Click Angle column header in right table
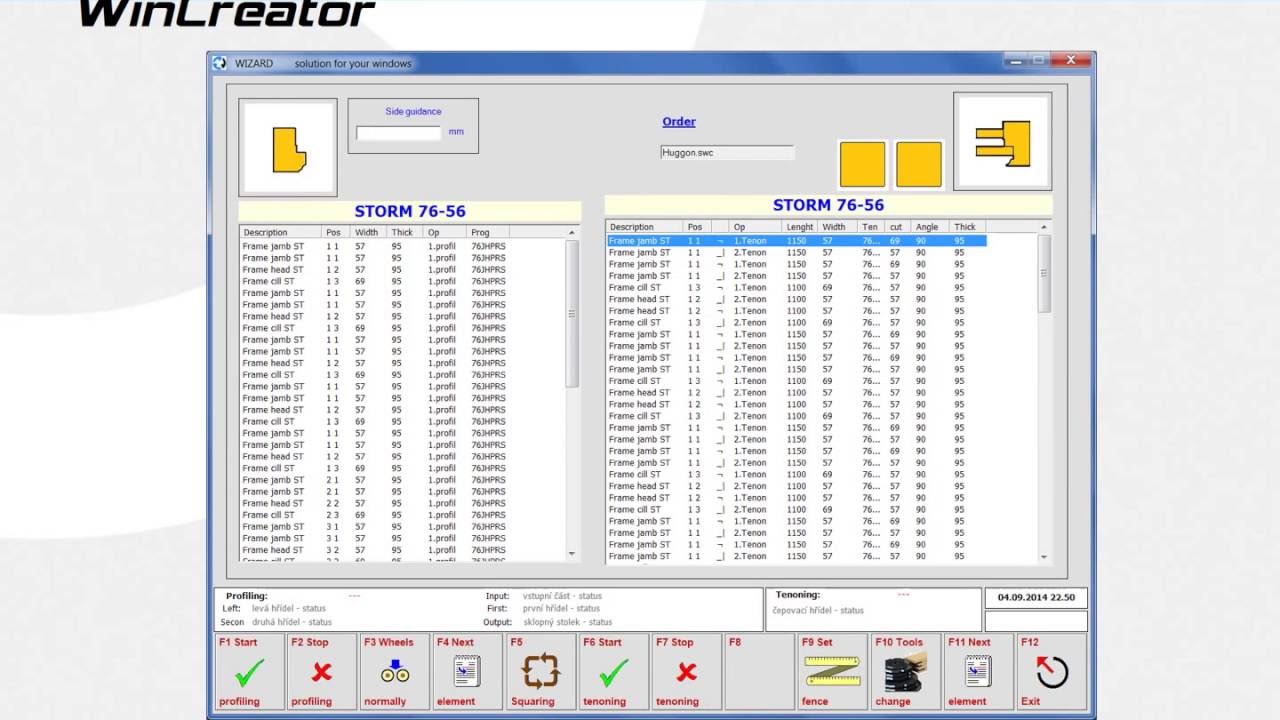1280x720 pixels. (930, 227)
